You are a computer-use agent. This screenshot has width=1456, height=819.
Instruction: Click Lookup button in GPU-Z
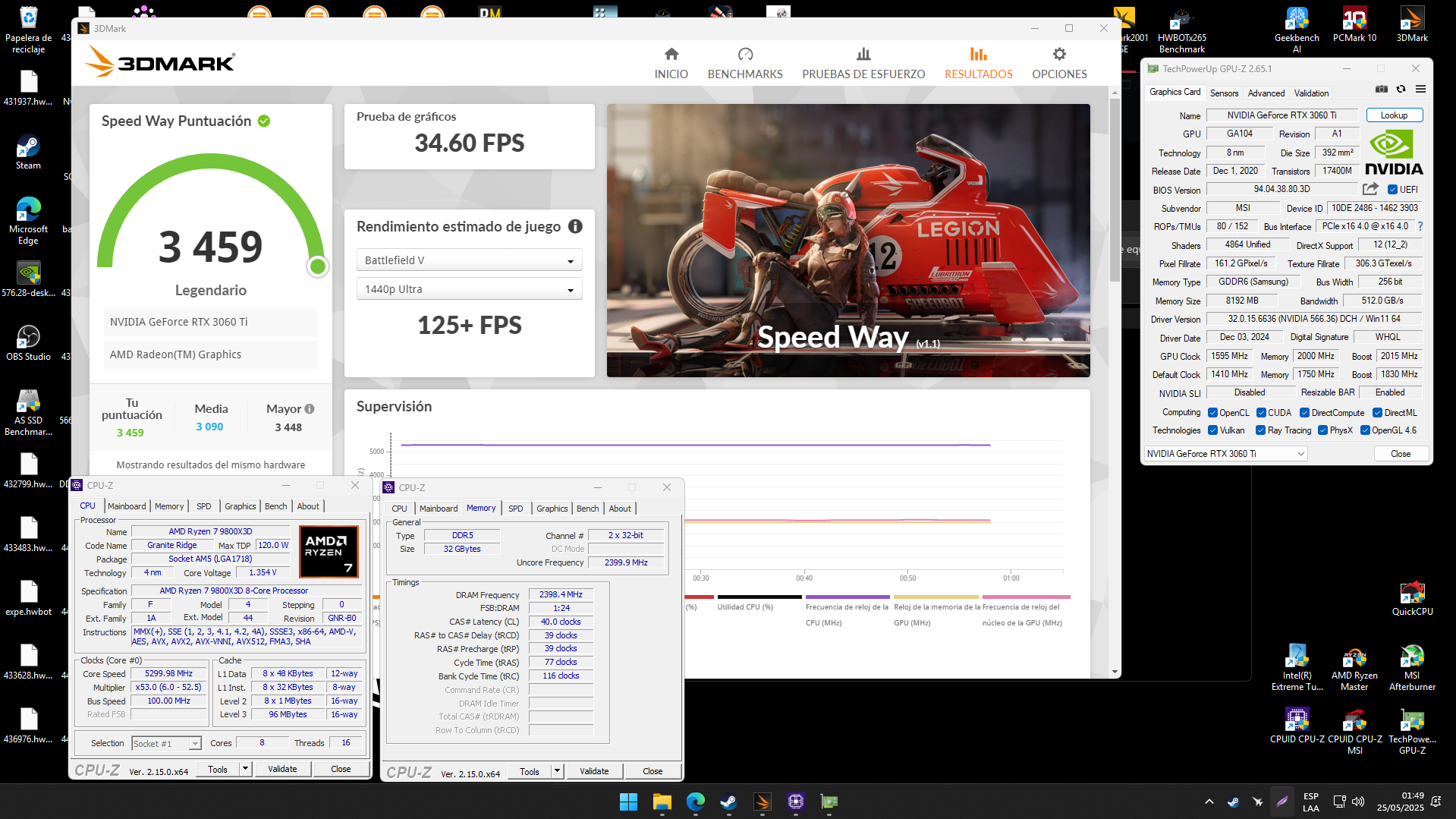point(1394,115)
